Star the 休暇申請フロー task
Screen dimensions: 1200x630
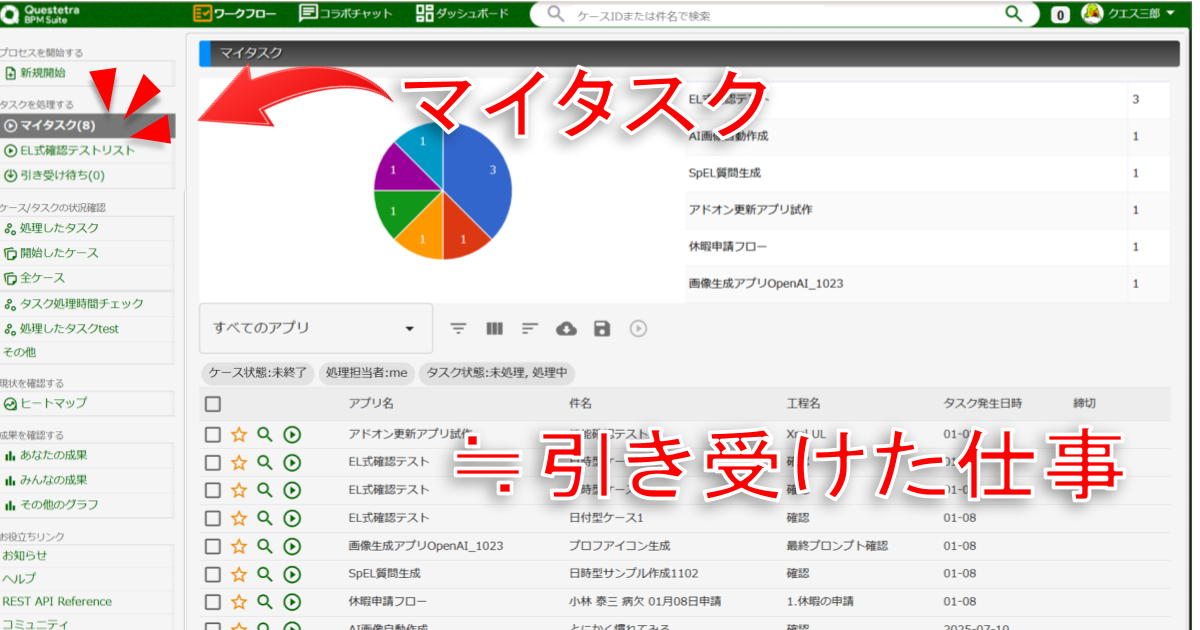coord(239,602)
